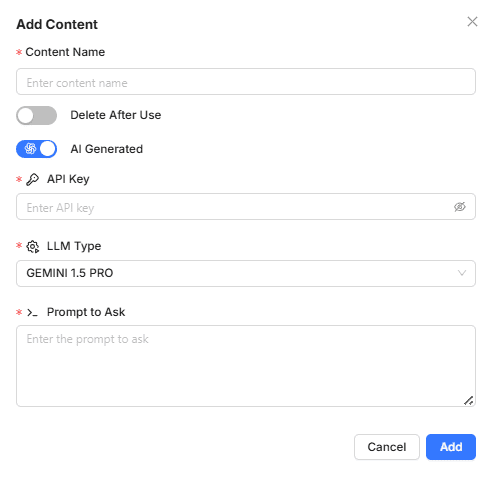This screenshot has height=480, width=489.
Task: Click the gear icon next to LLM Type
Action: point(33,247)
